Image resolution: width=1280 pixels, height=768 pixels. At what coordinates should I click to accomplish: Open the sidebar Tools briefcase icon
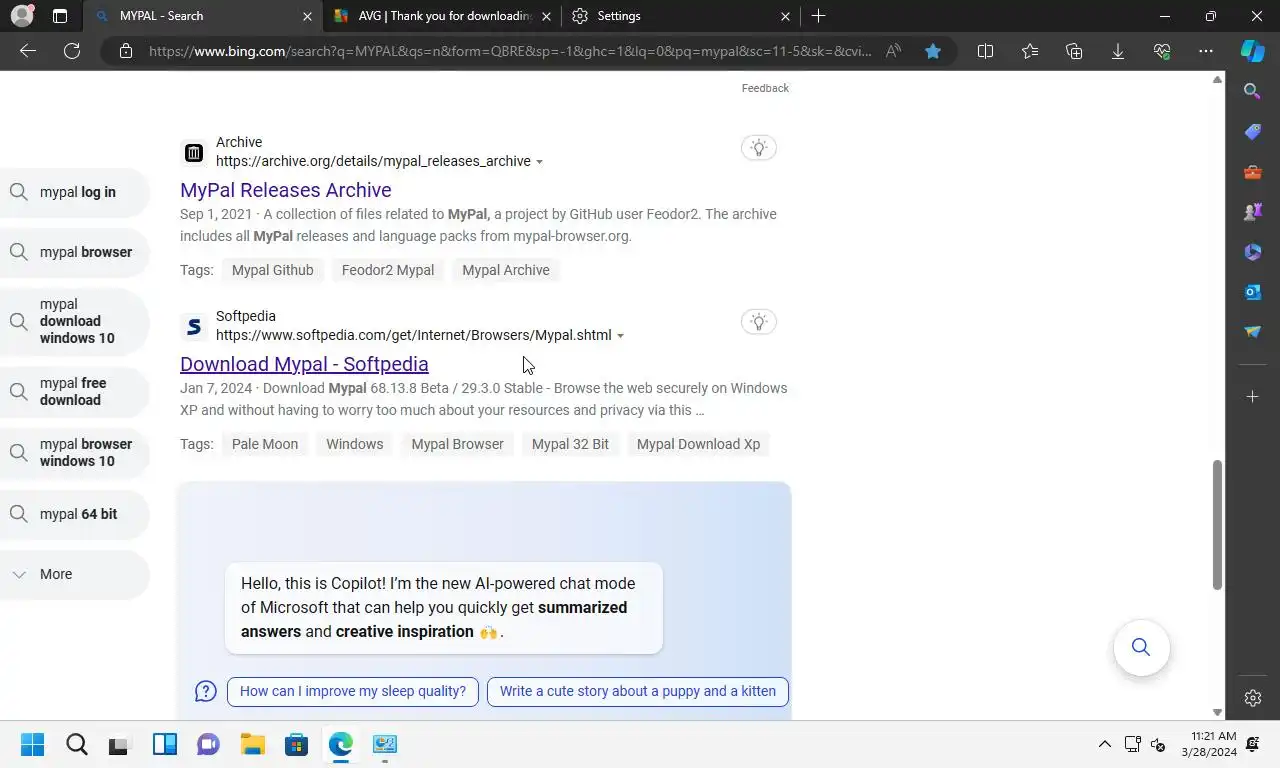1253,172
